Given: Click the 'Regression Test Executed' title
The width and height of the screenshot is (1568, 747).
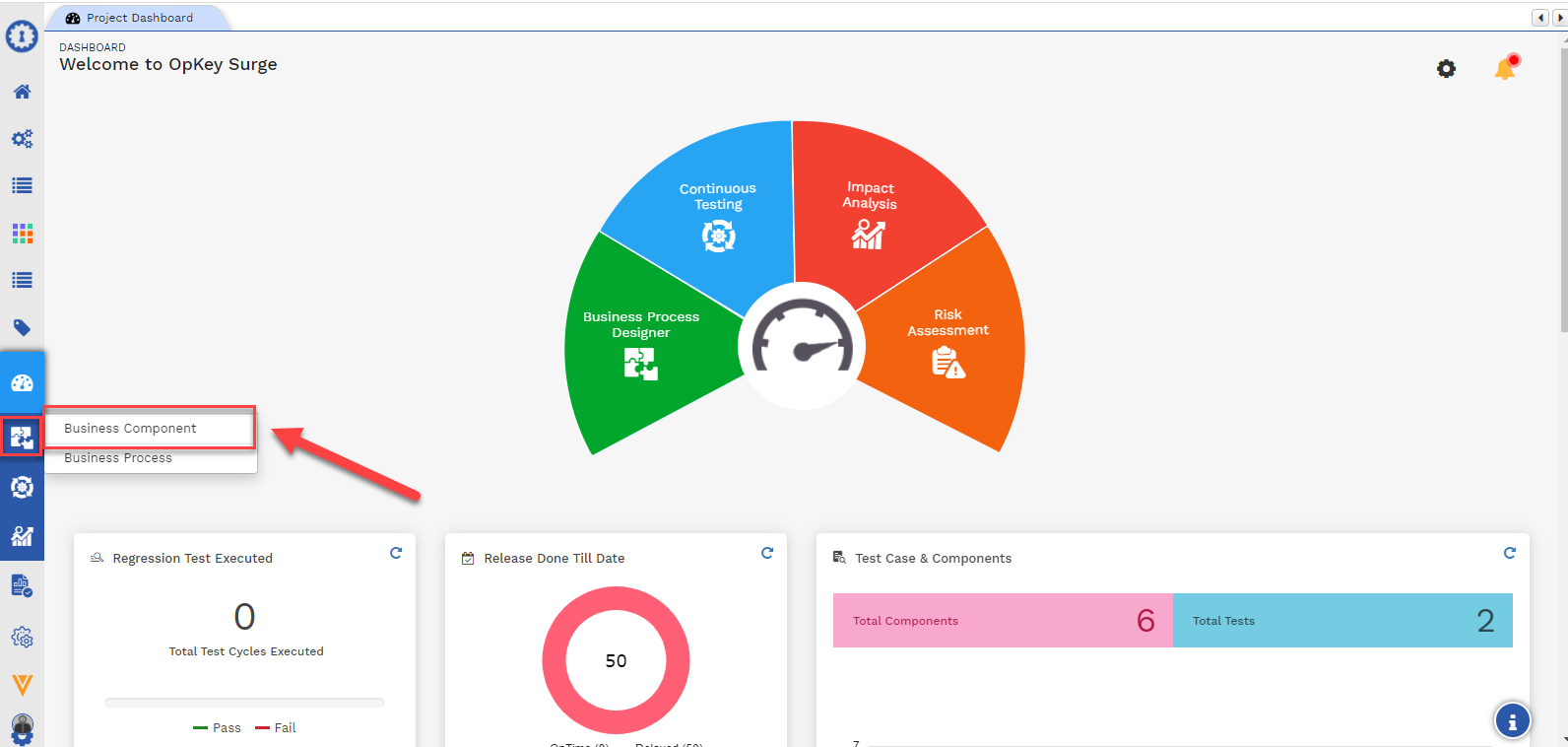Looking at the screenshot, I should point(192,559).
